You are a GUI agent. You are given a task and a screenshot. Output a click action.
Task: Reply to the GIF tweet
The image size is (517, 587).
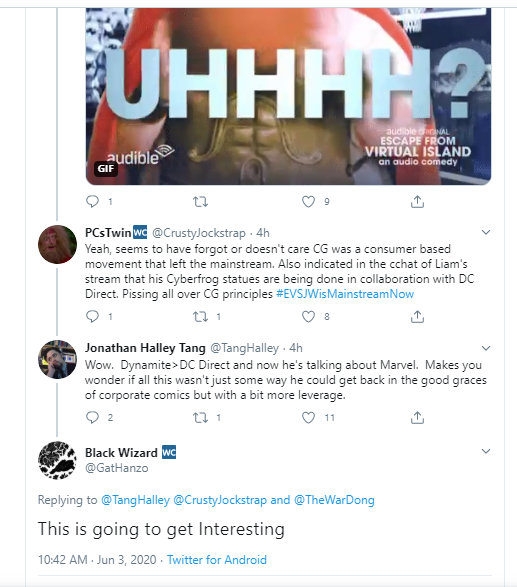tap(92, 201)
